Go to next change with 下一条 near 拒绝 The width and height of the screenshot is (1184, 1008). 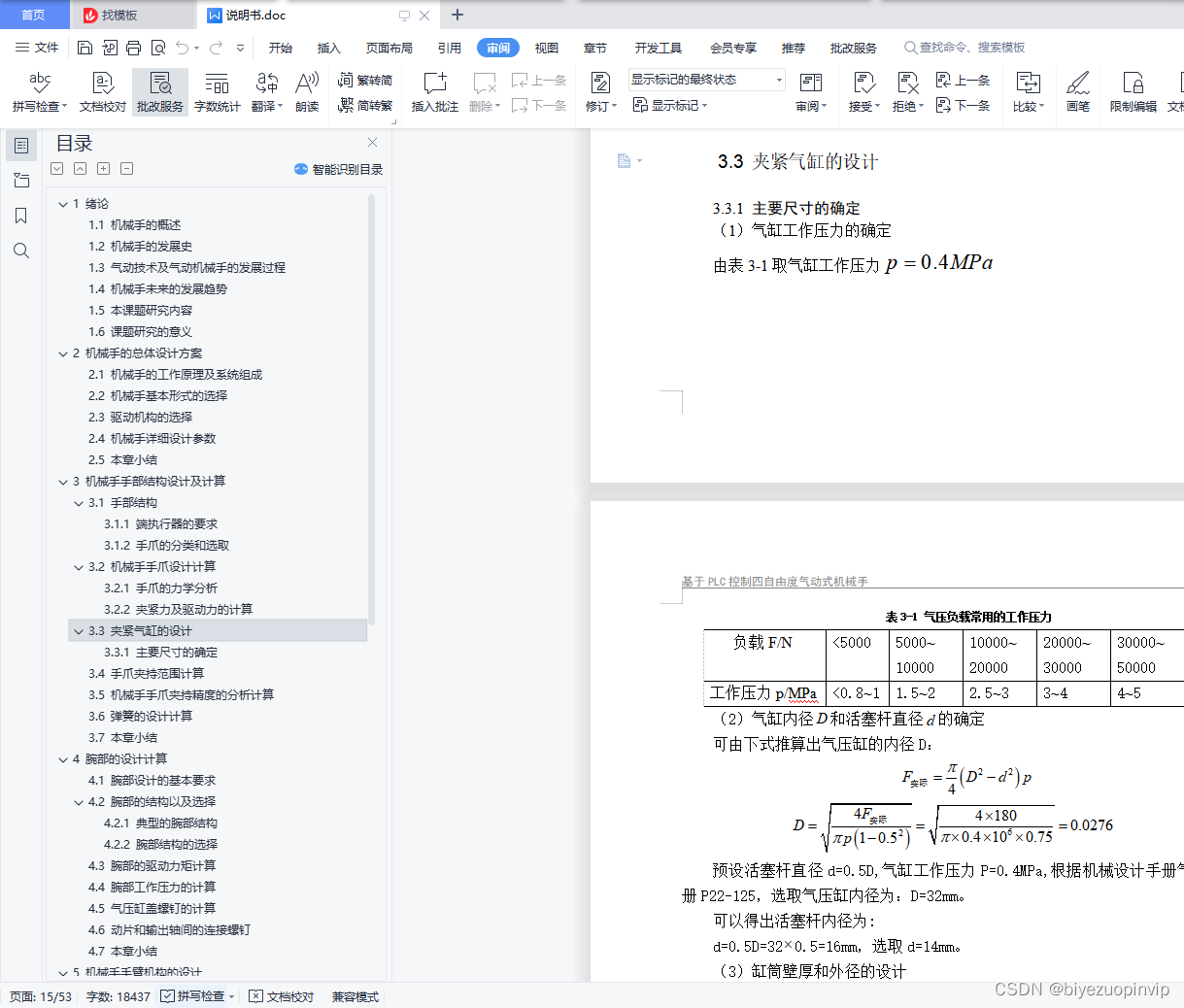click(963, 105)
